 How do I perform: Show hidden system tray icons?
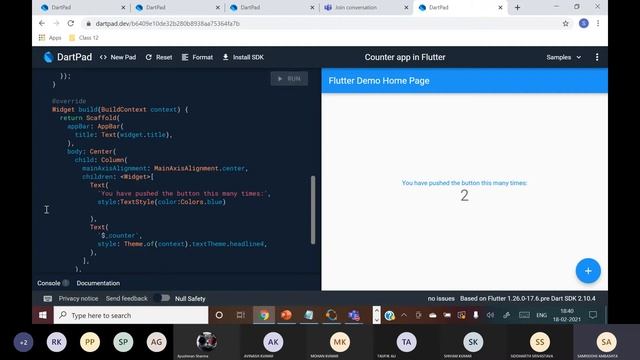[404, 315]
